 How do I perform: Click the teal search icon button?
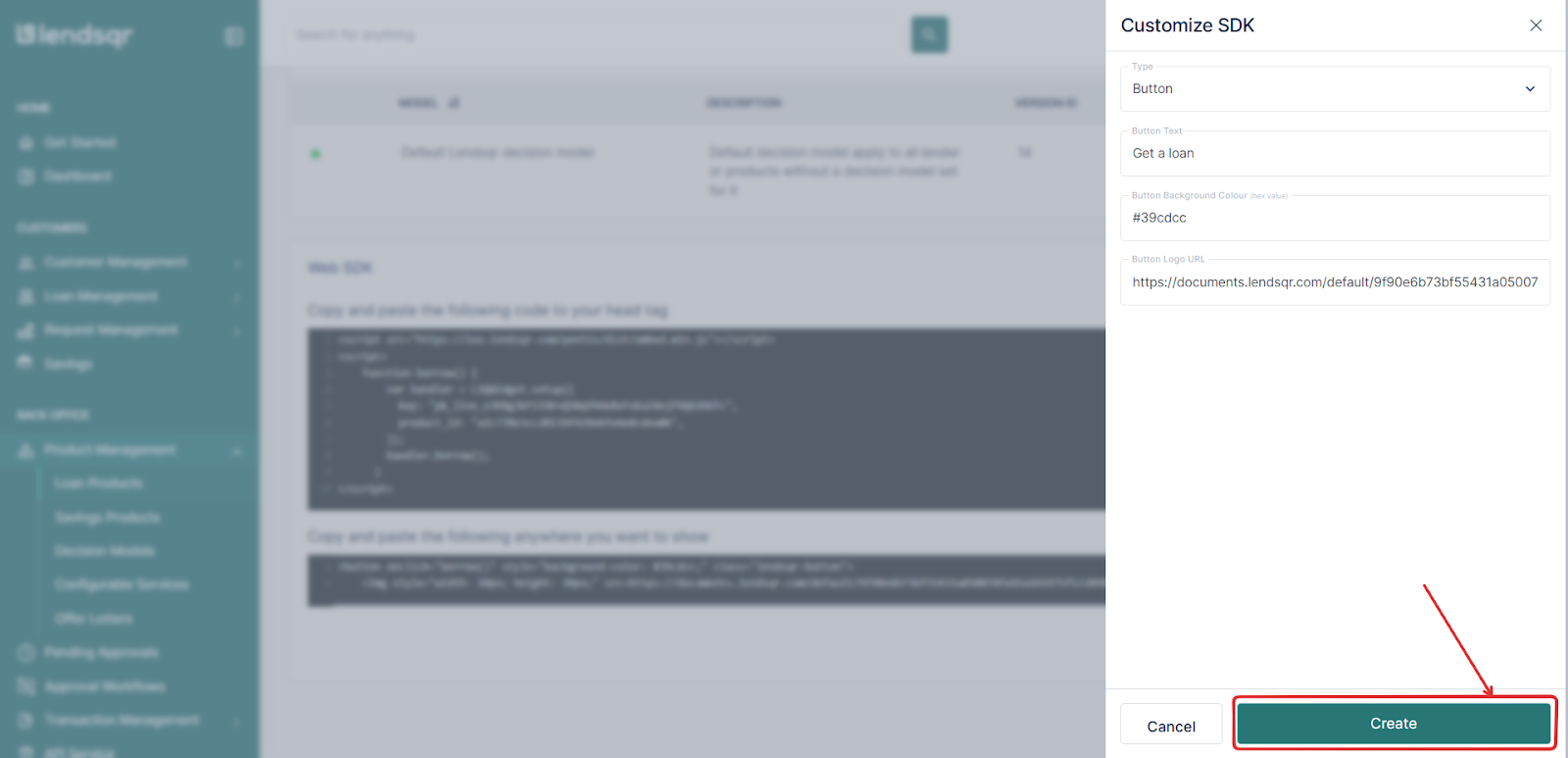pos(929,34)
